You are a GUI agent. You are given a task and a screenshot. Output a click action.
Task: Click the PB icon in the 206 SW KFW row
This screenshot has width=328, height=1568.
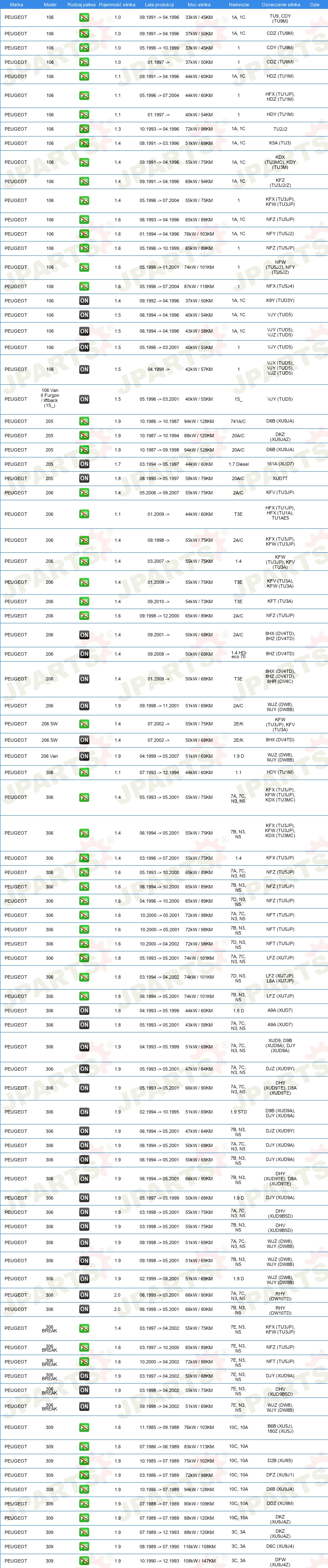click(84, 724)
